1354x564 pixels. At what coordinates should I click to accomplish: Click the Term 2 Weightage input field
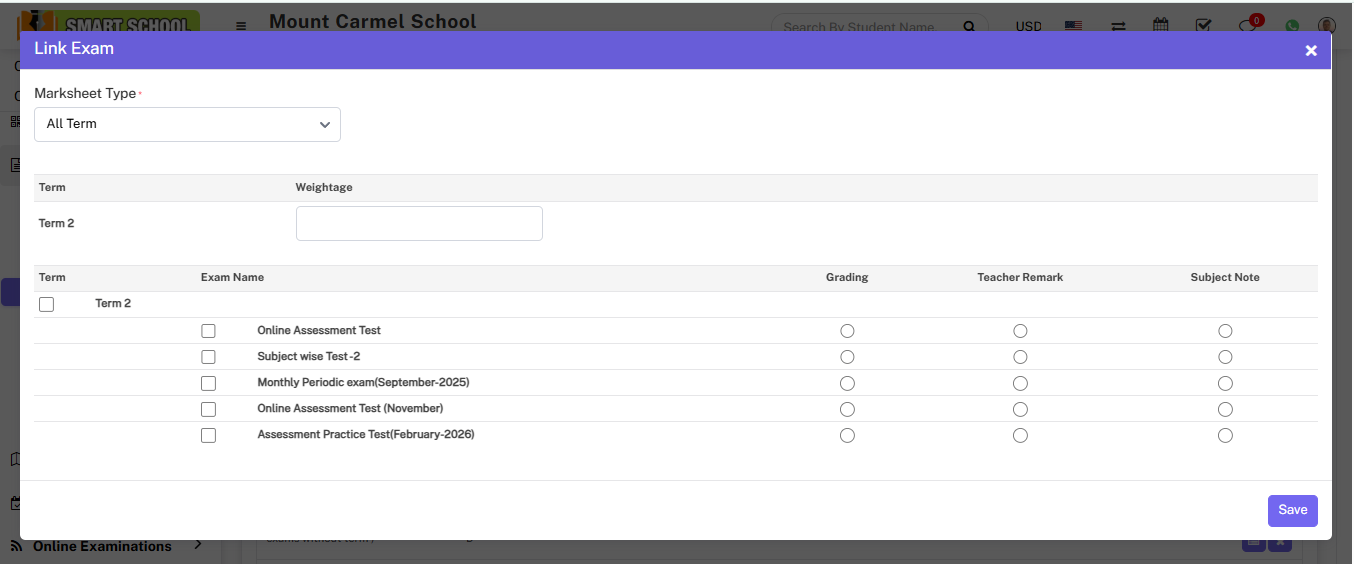pos(419,224)
